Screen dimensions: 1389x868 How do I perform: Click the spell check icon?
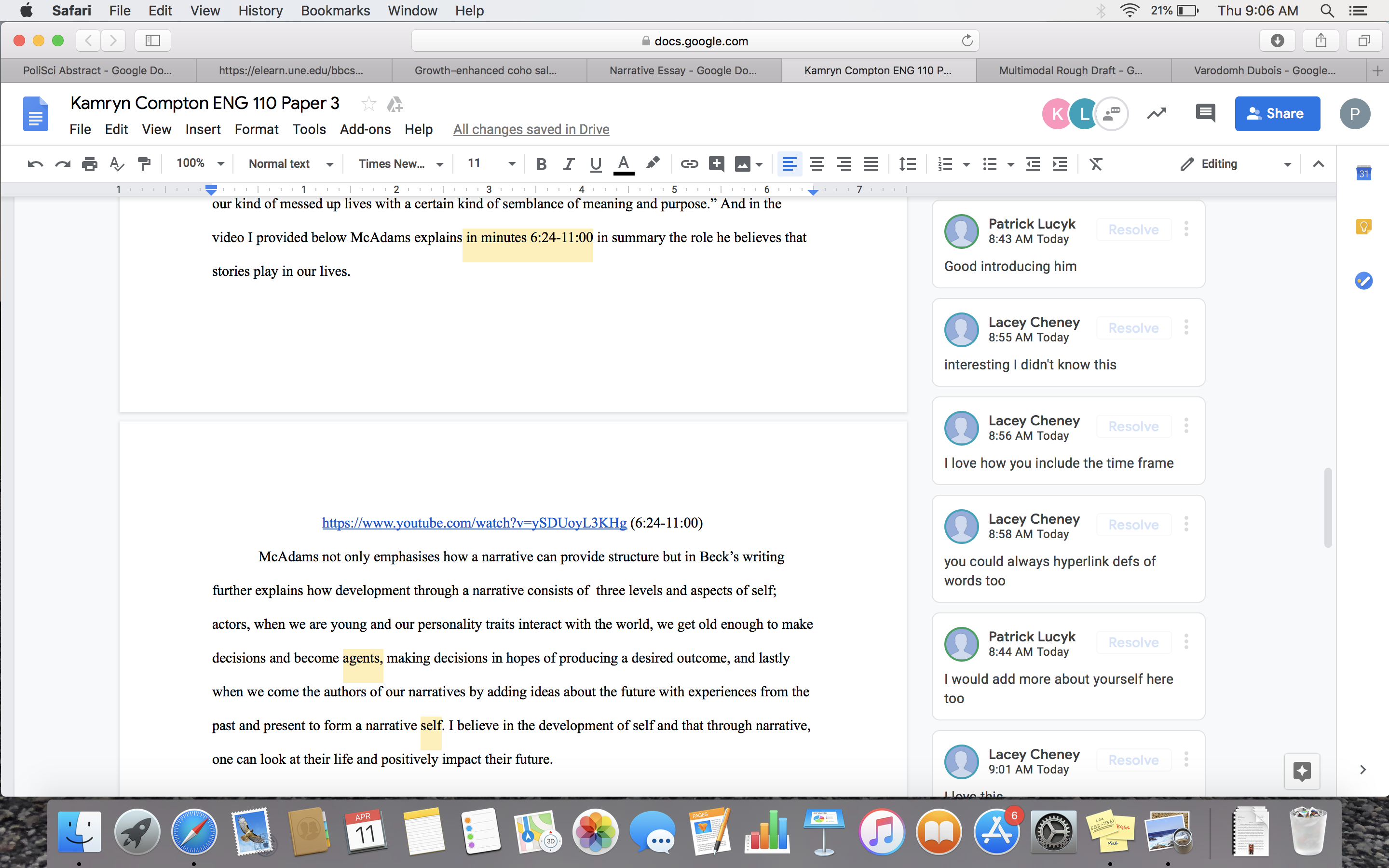point(117,164)
